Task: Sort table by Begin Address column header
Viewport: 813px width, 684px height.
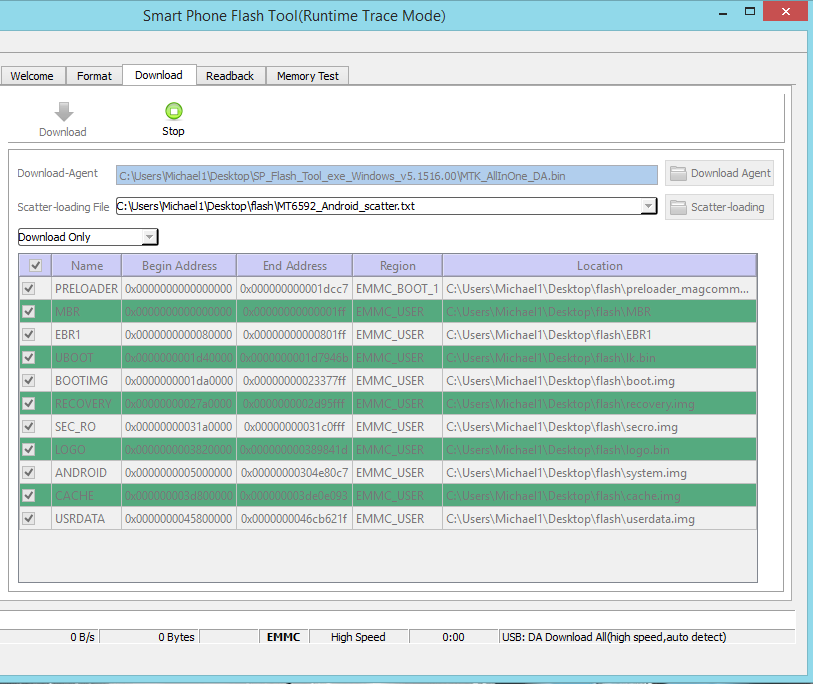Action: (179, 266)
